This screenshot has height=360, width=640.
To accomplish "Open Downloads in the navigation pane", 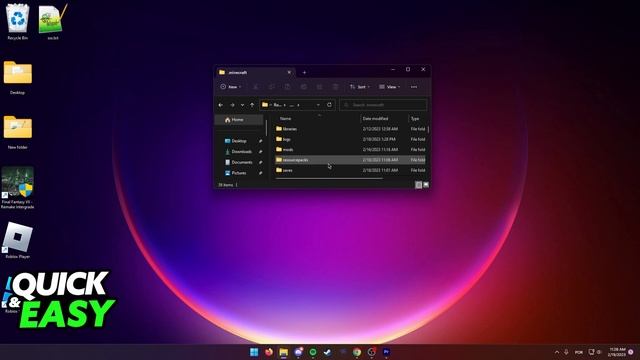I will pos(242,151).
